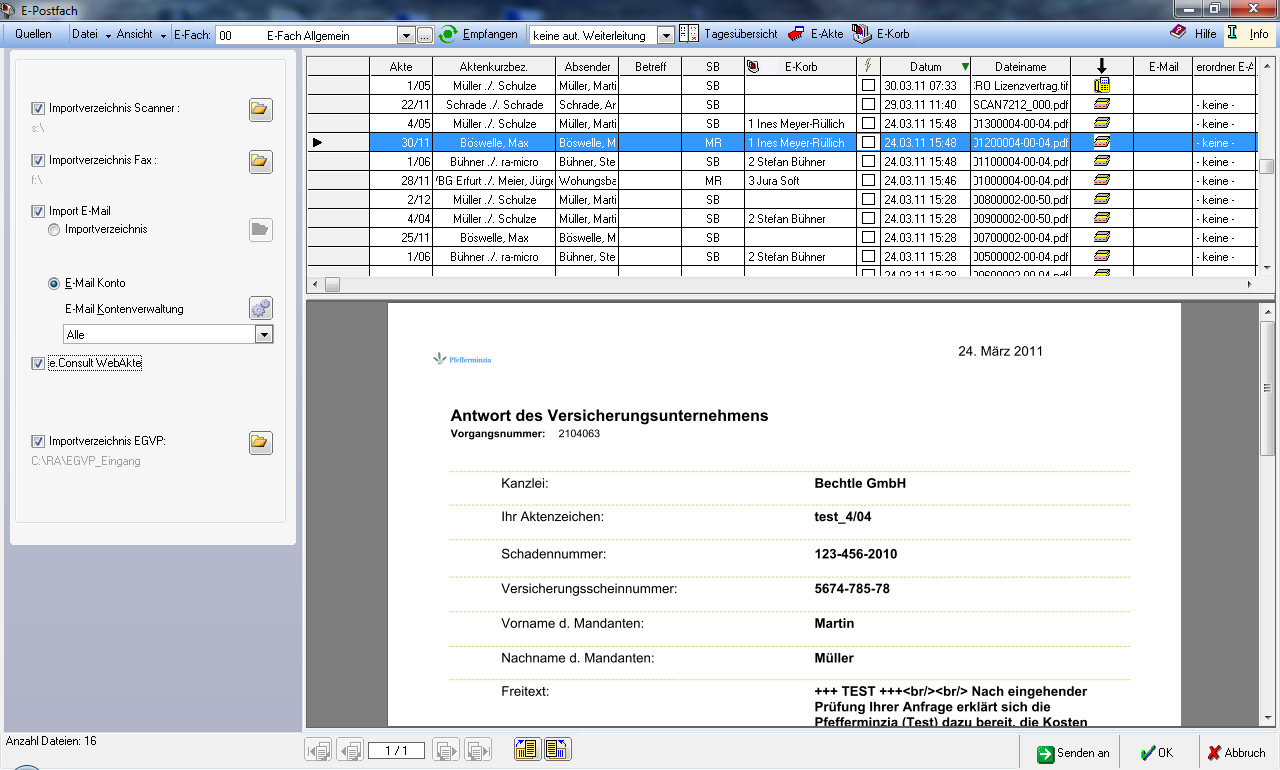Open the E-Akte toolbar icon

pyautogui.click(x=797, y=34)
